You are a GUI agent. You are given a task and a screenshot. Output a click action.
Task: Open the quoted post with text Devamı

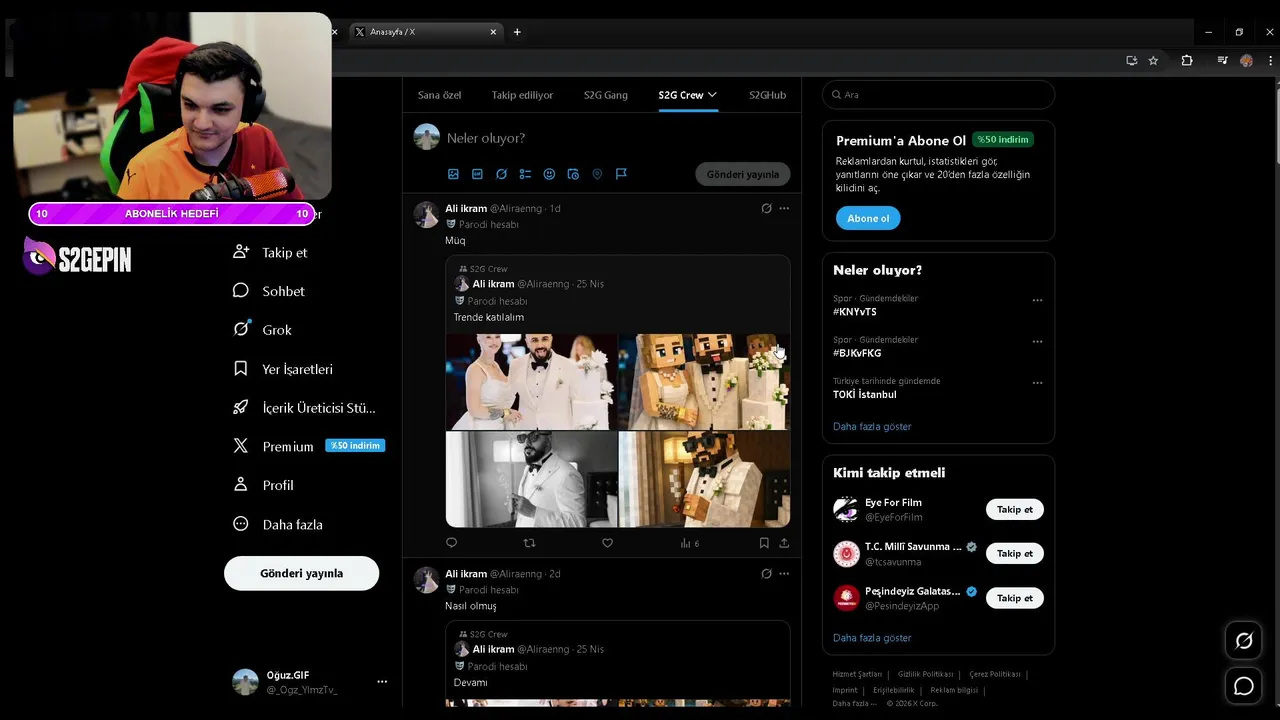[617, 664]
